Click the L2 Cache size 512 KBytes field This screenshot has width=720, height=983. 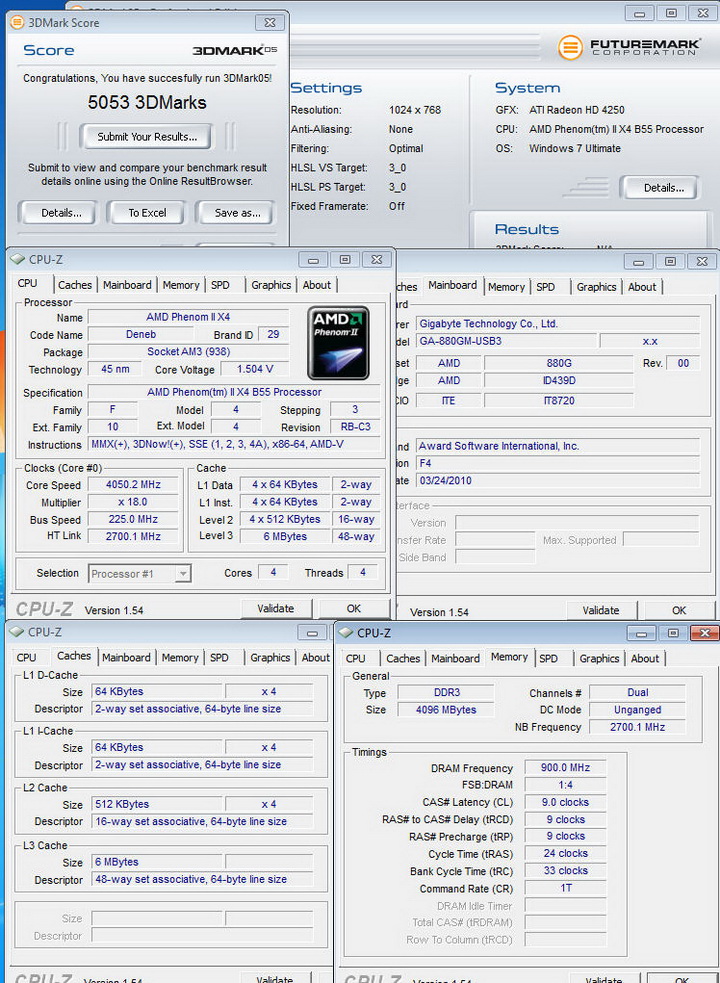click(x=157, y=804)
